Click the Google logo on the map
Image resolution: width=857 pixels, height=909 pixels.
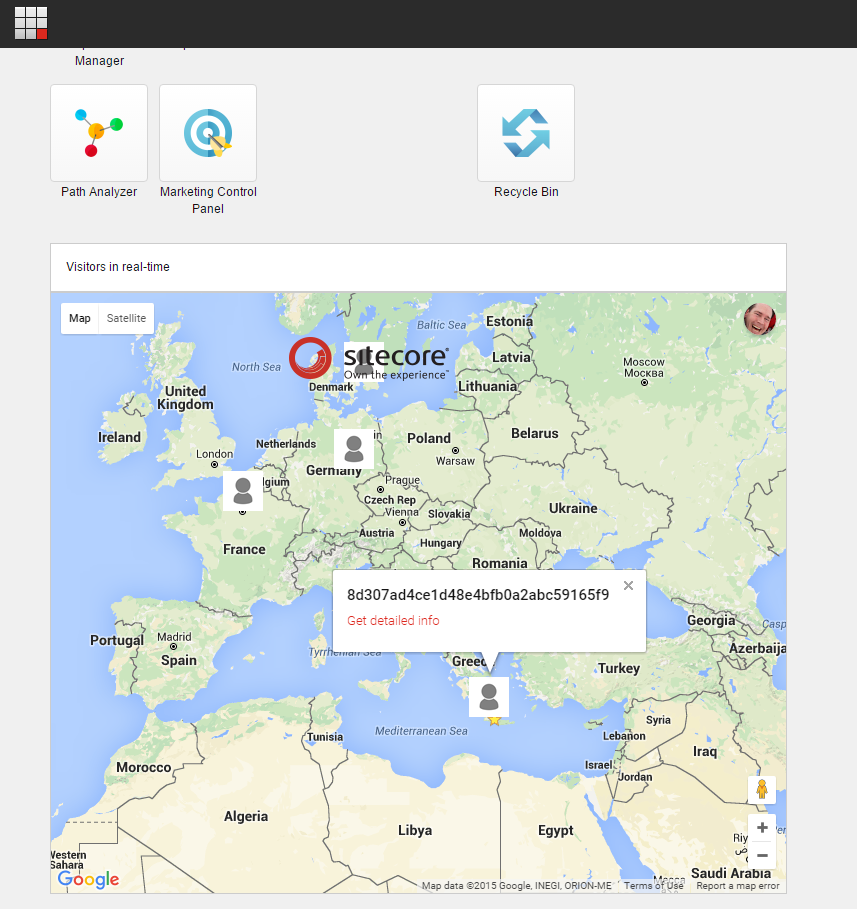click(88, 880)
